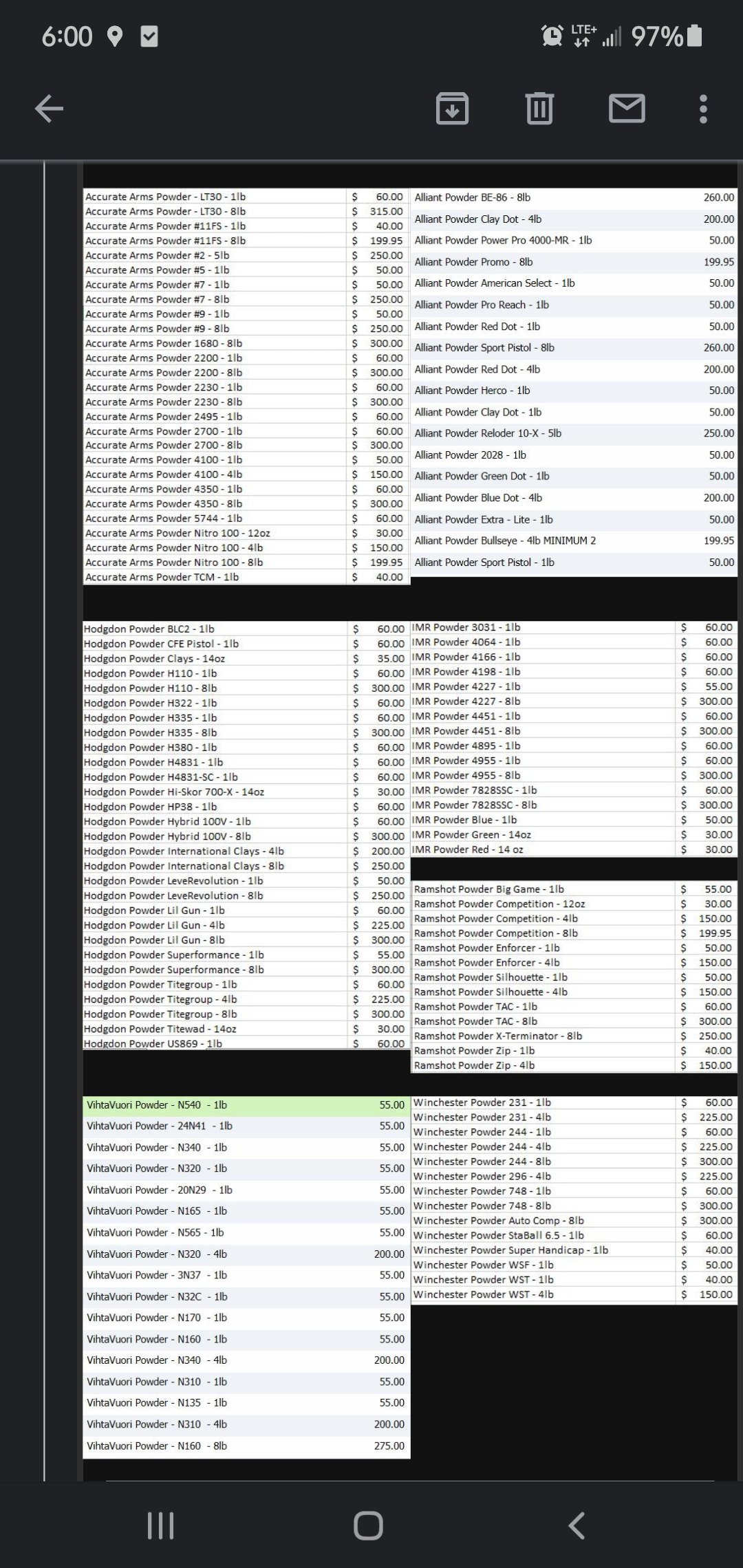
Task: Tap Hodgdon Powder Titewad - 14oz
Action: pos(160,1029)
